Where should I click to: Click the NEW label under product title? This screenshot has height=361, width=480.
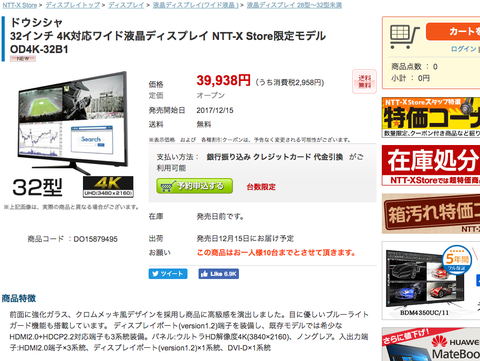click(23, 59)
